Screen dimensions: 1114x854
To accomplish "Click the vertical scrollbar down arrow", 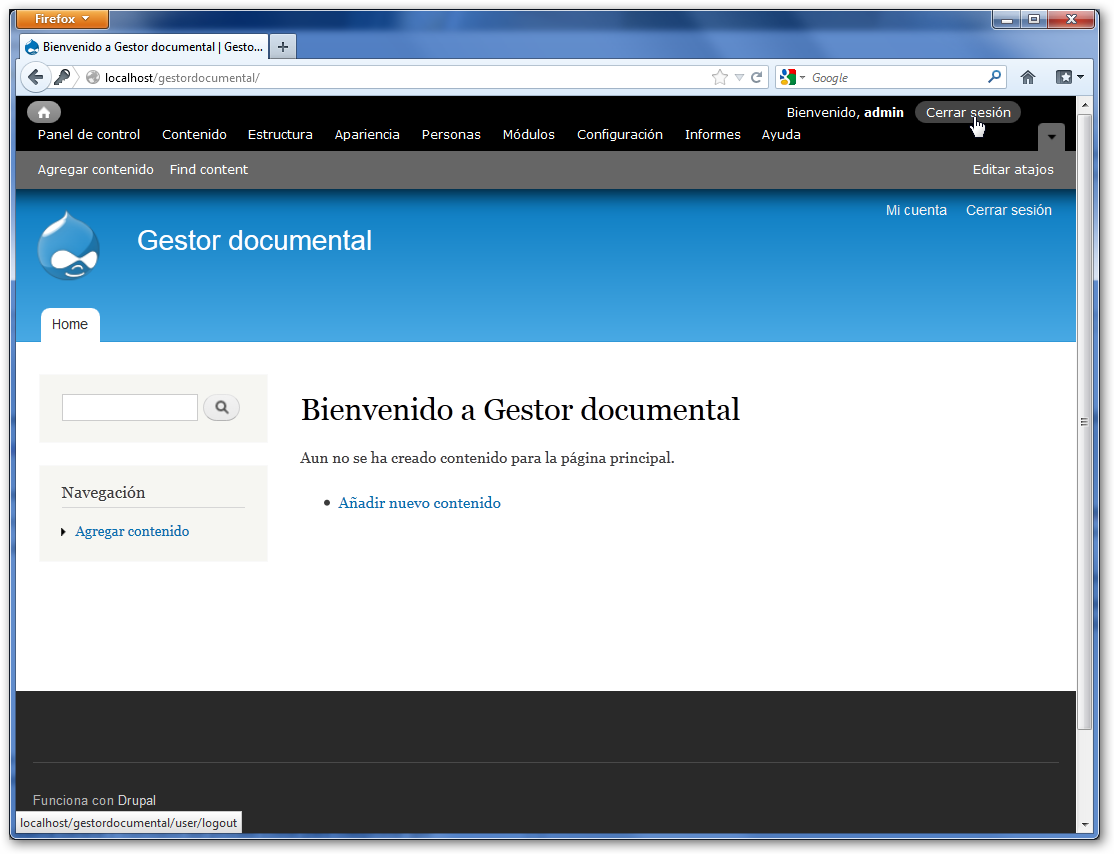I will click(1085, 824).
